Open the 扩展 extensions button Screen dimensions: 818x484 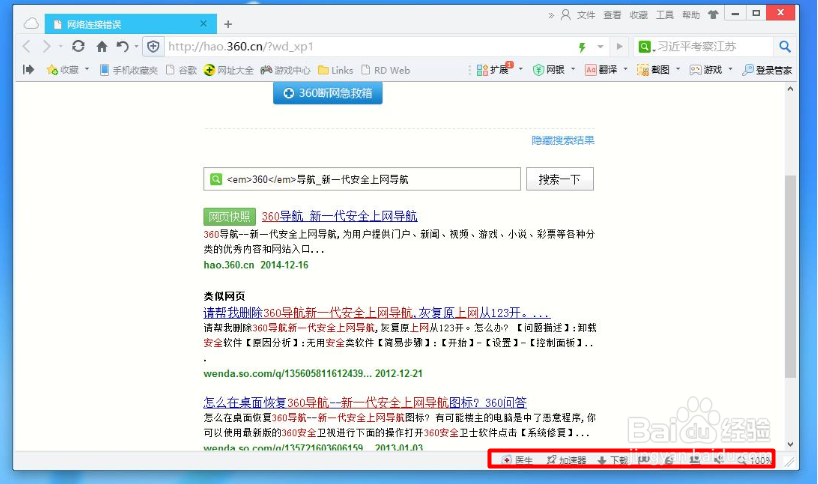pyautogui.click(x=495, y=69)
